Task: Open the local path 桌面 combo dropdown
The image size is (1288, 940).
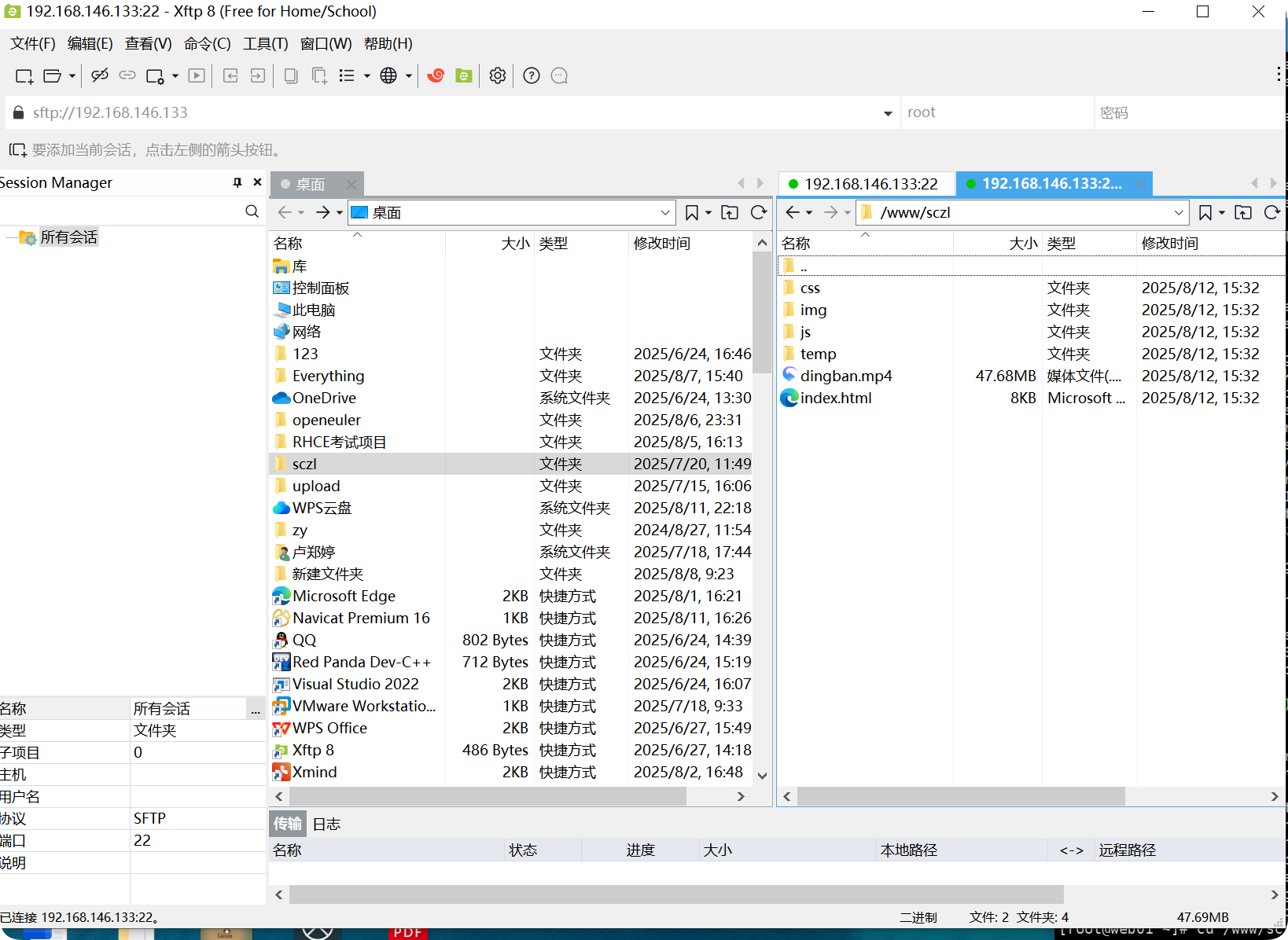Action: click(x=665, y=213)
